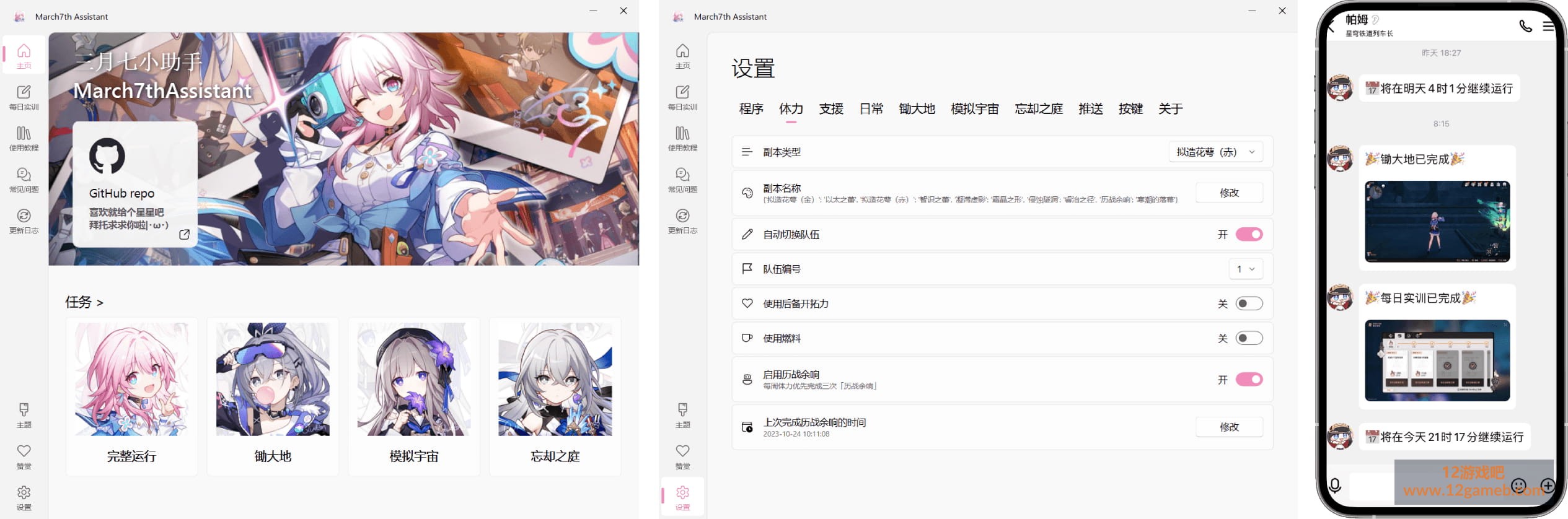Open the hamburger menu in chat header
The height and width of the screenshot is (519, 1568).
coord(1548,26)
